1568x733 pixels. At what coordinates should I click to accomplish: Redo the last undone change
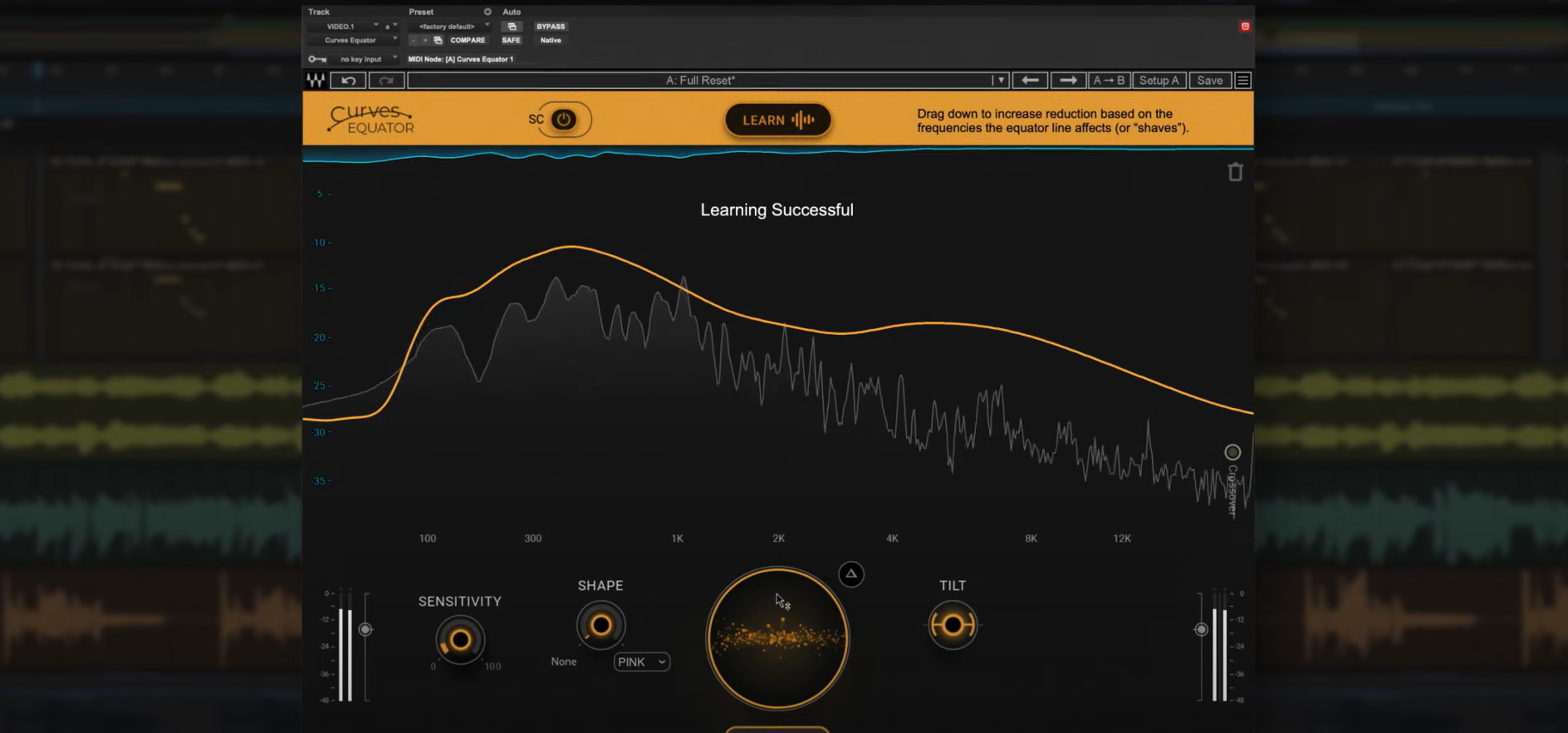[386, 81]
